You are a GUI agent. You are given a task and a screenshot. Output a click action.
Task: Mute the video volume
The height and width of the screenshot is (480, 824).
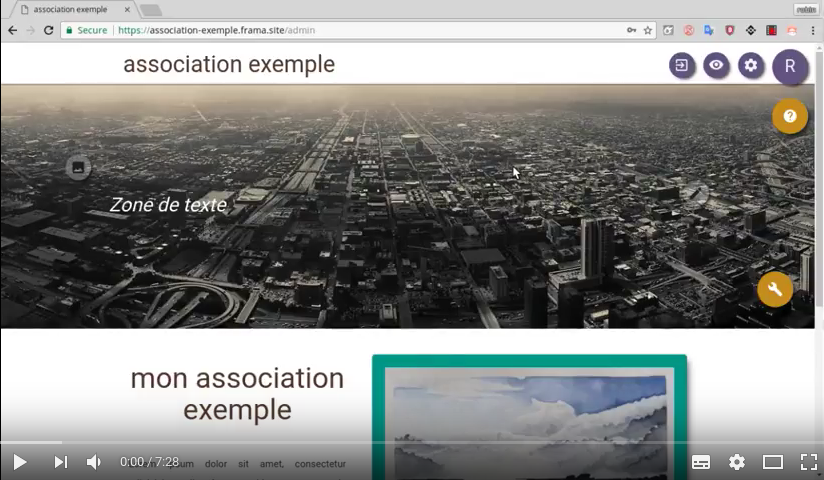tap(94, 462)
